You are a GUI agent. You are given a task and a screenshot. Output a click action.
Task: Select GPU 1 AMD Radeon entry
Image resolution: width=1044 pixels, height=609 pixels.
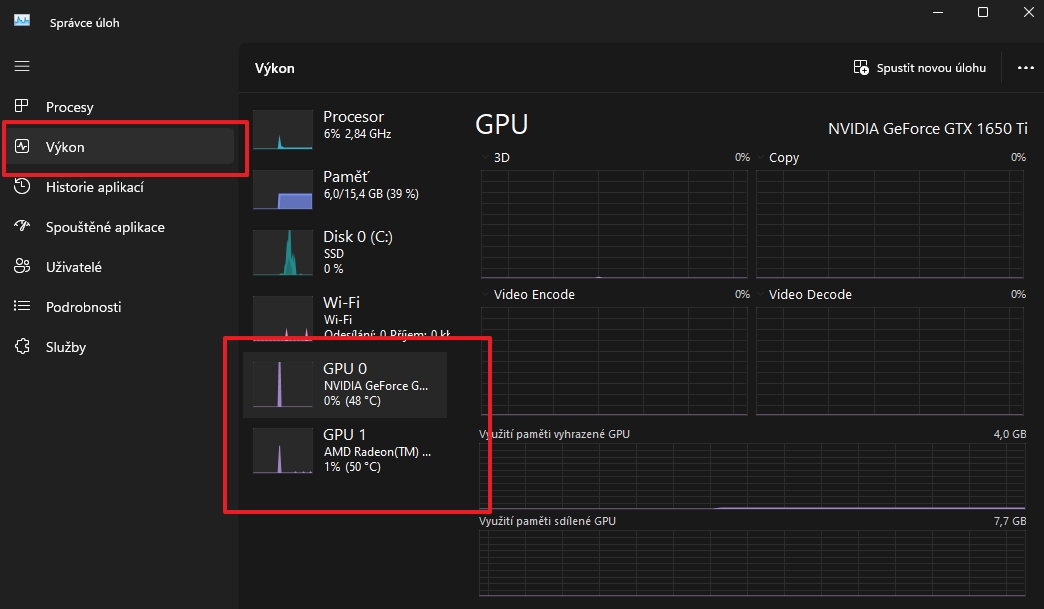(x=345, y=450)
